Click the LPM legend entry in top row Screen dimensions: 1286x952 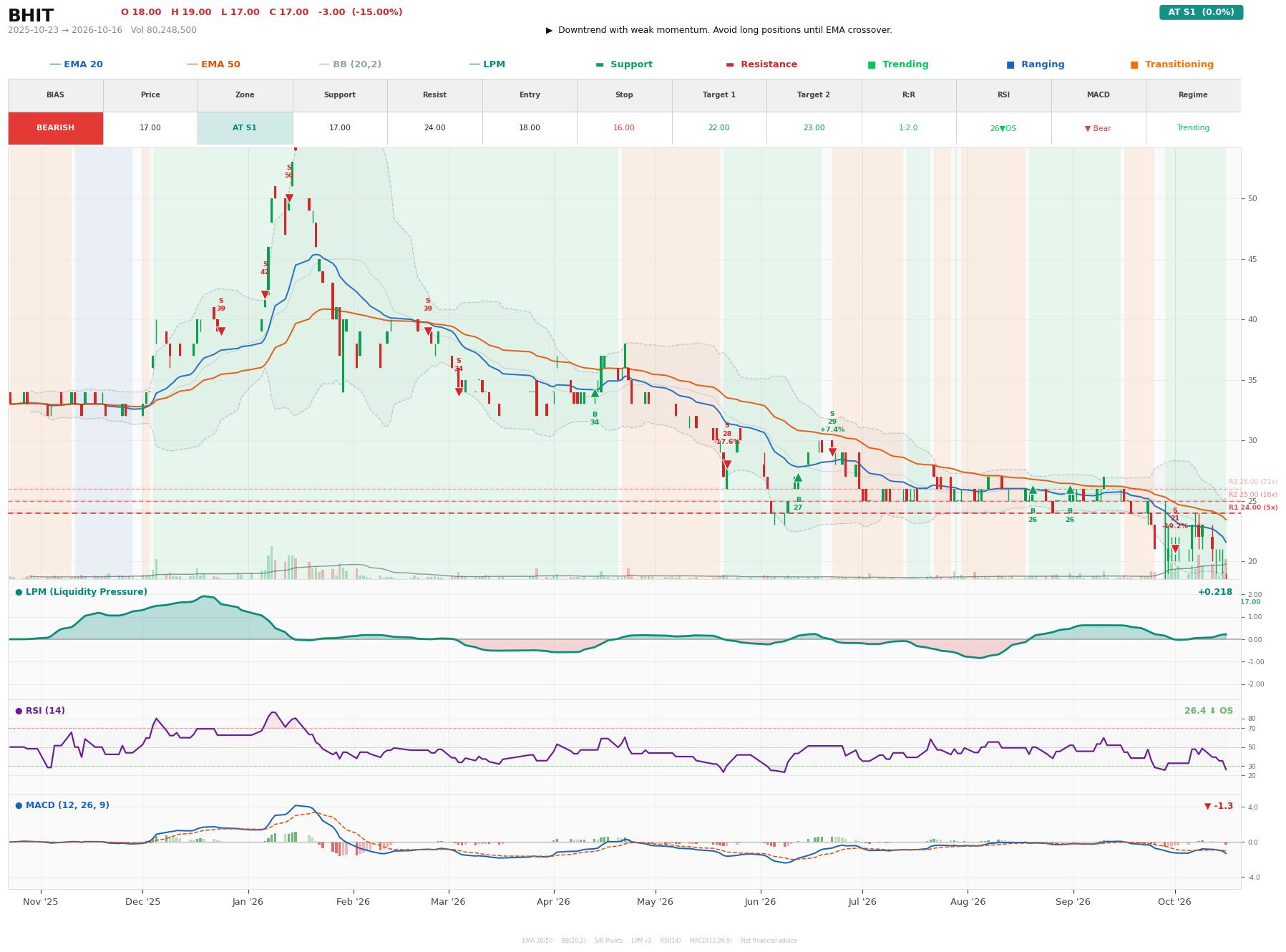pos(487,64)
